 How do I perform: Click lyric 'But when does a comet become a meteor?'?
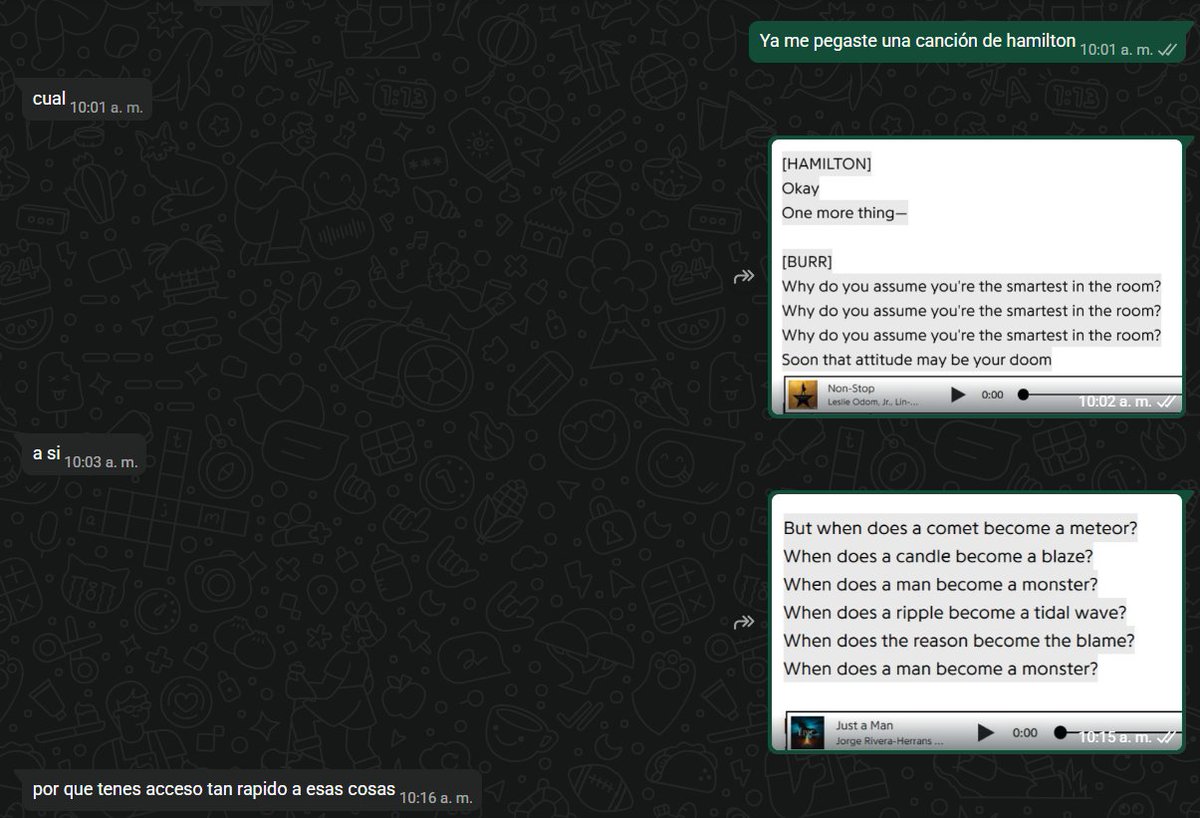click(960, 528)
